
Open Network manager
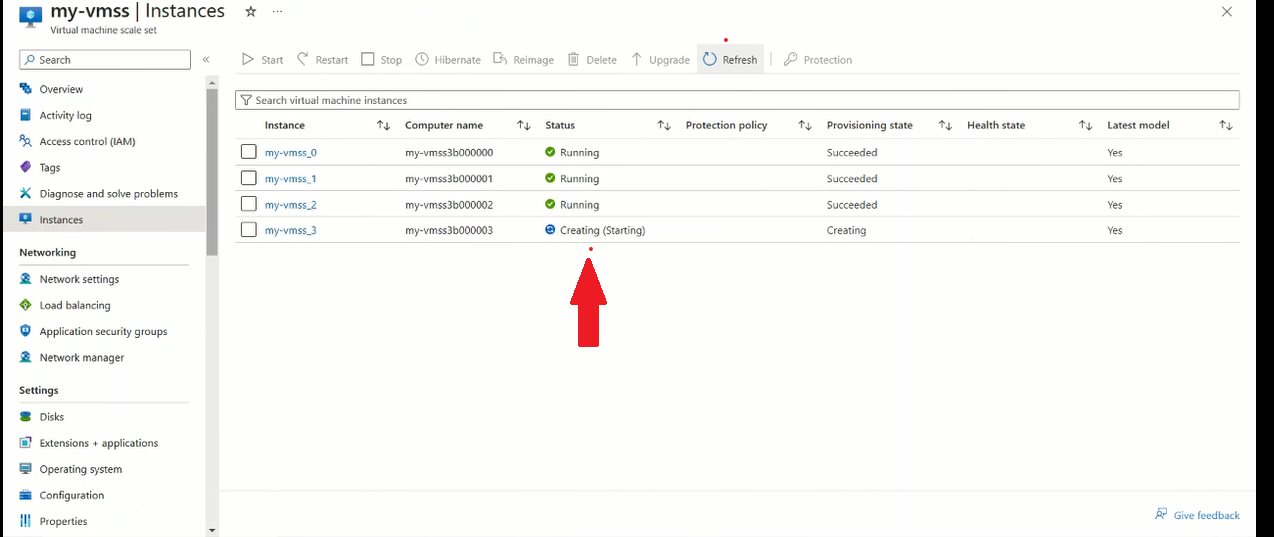pyautogui.click(x=82, y=357)
